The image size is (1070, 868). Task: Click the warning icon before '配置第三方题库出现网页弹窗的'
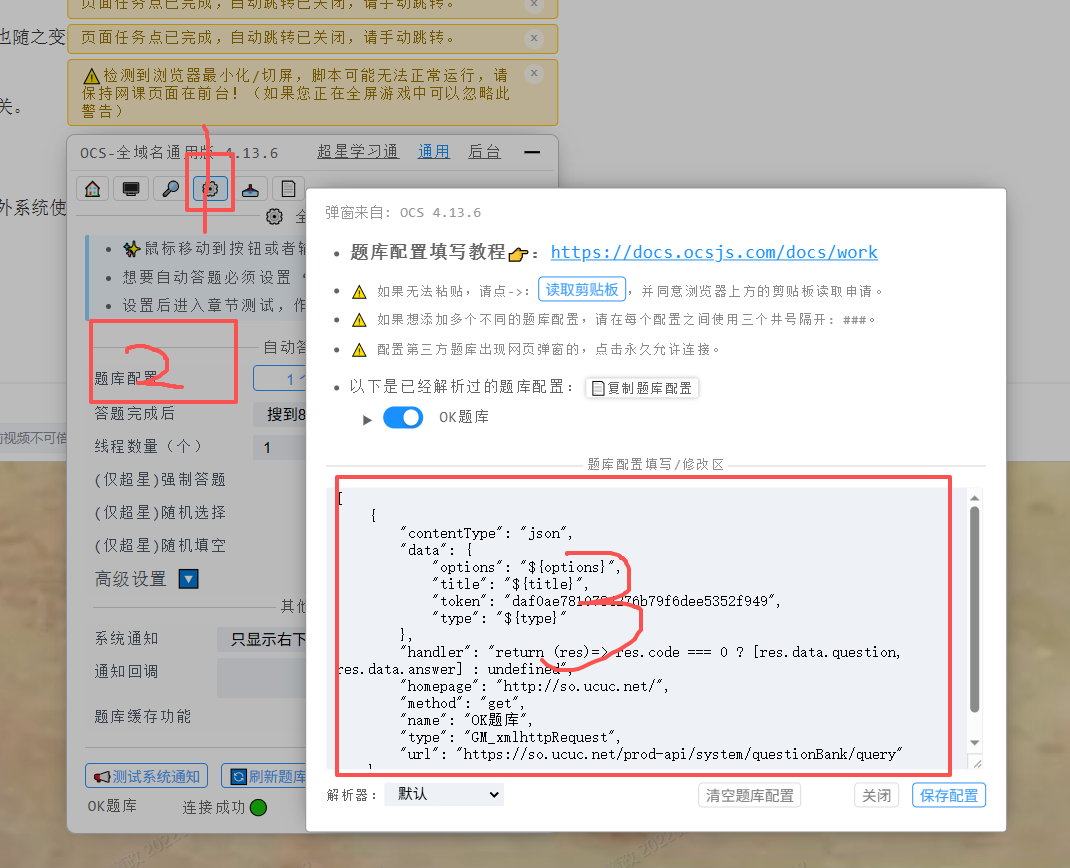(359, 350)
